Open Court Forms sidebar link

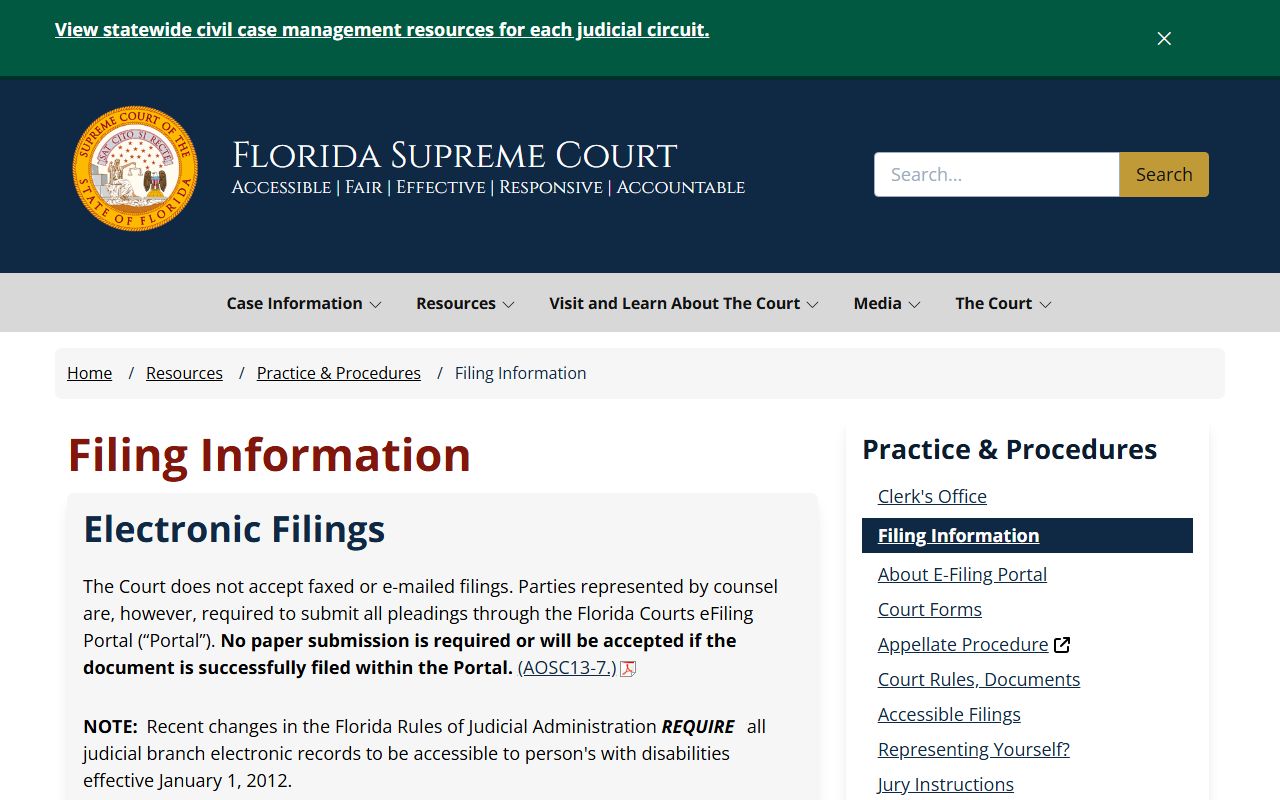[930, 609]
